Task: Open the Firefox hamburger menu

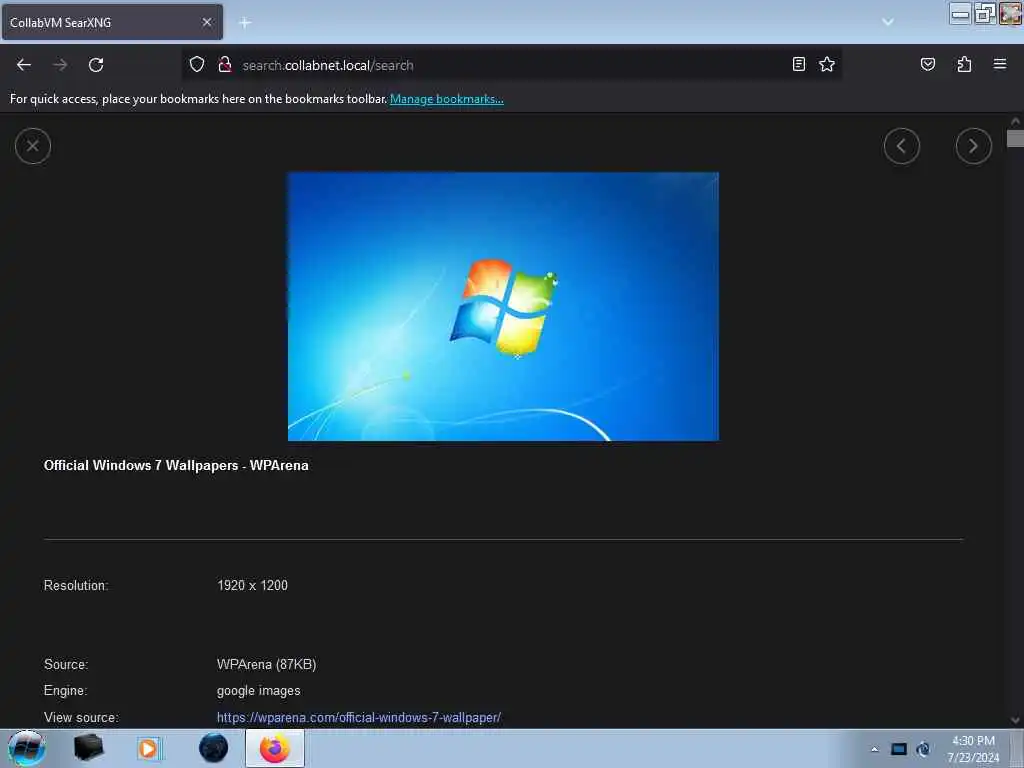Action: click(1000, 64)
